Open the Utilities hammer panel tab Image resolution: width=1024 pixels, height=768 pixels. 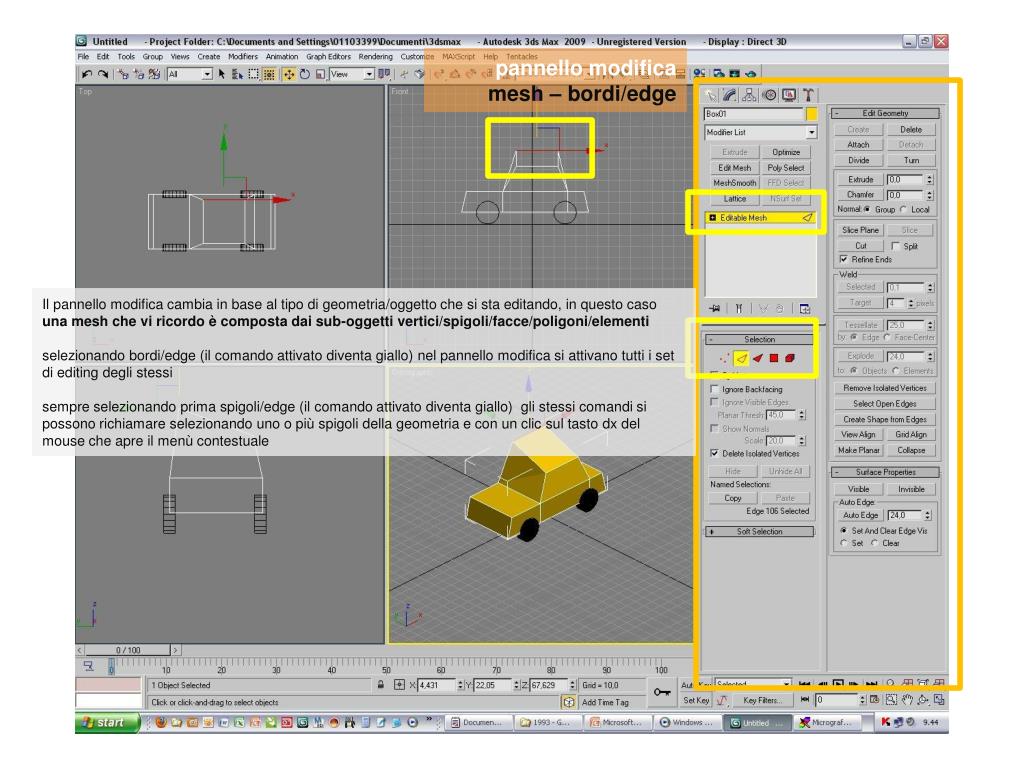pyautogui.click(x=808, y=95)
